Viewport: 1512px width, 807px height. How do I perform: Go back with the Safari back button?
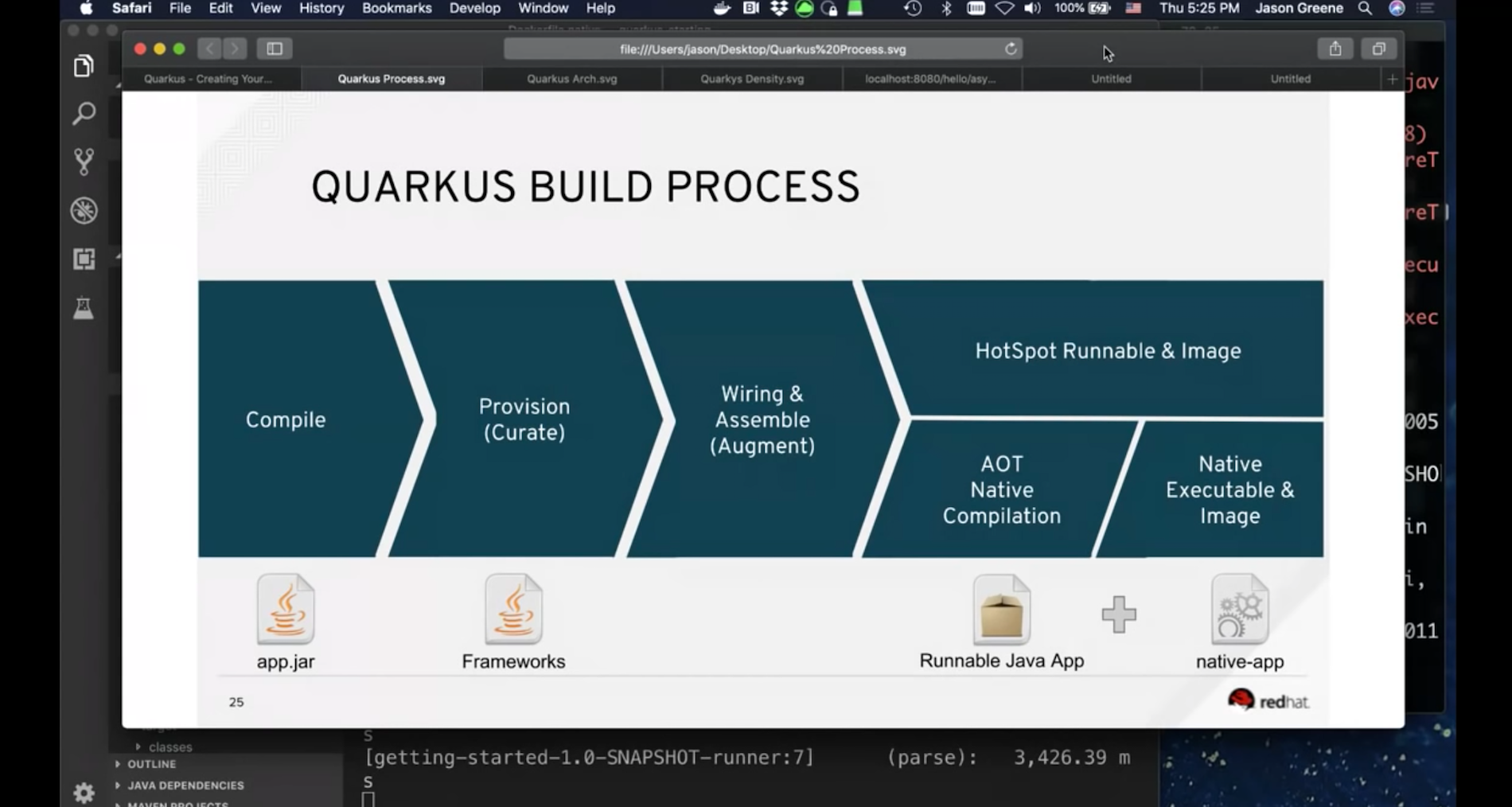pyautogui.click(x=209, y=49)
